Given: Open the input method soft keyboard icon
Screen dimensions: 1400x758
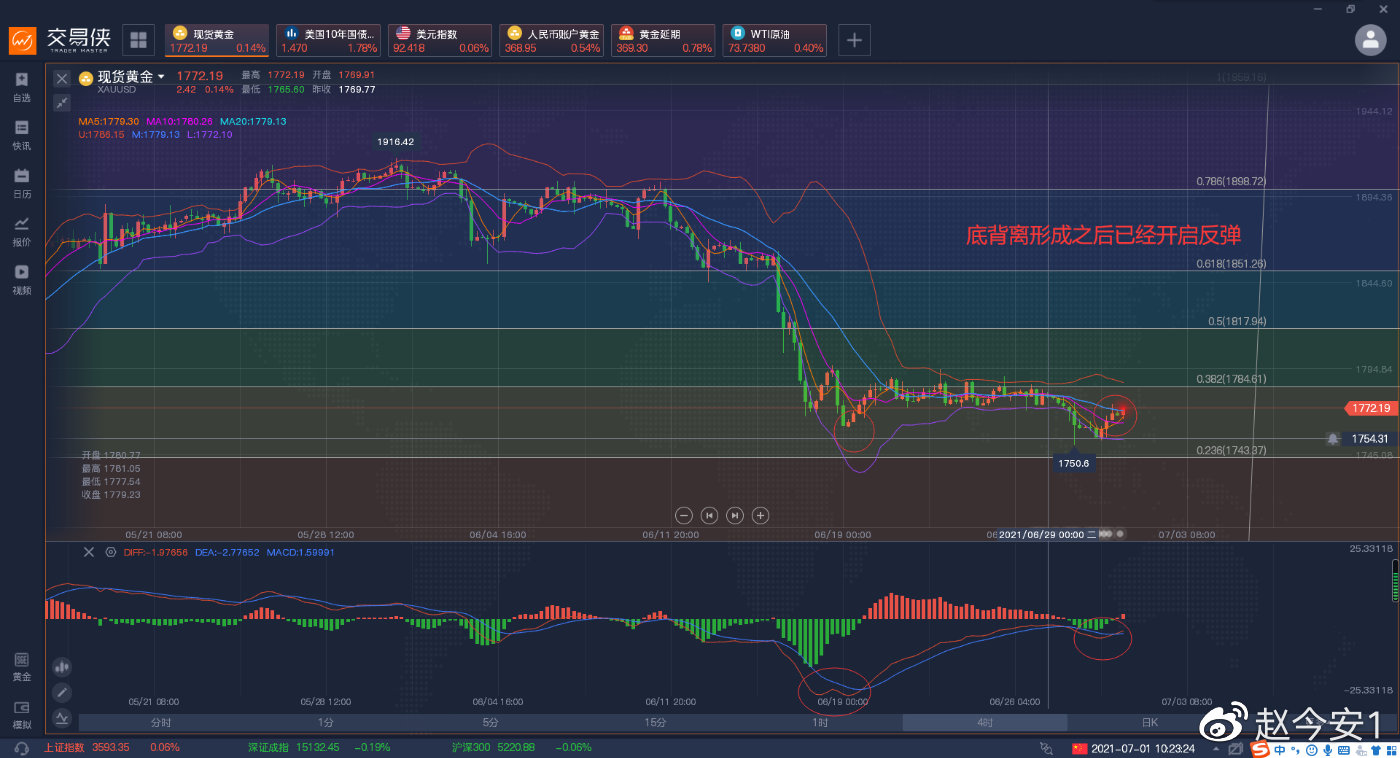Looking at the screenshot, I should click(x=1342, y=748).
